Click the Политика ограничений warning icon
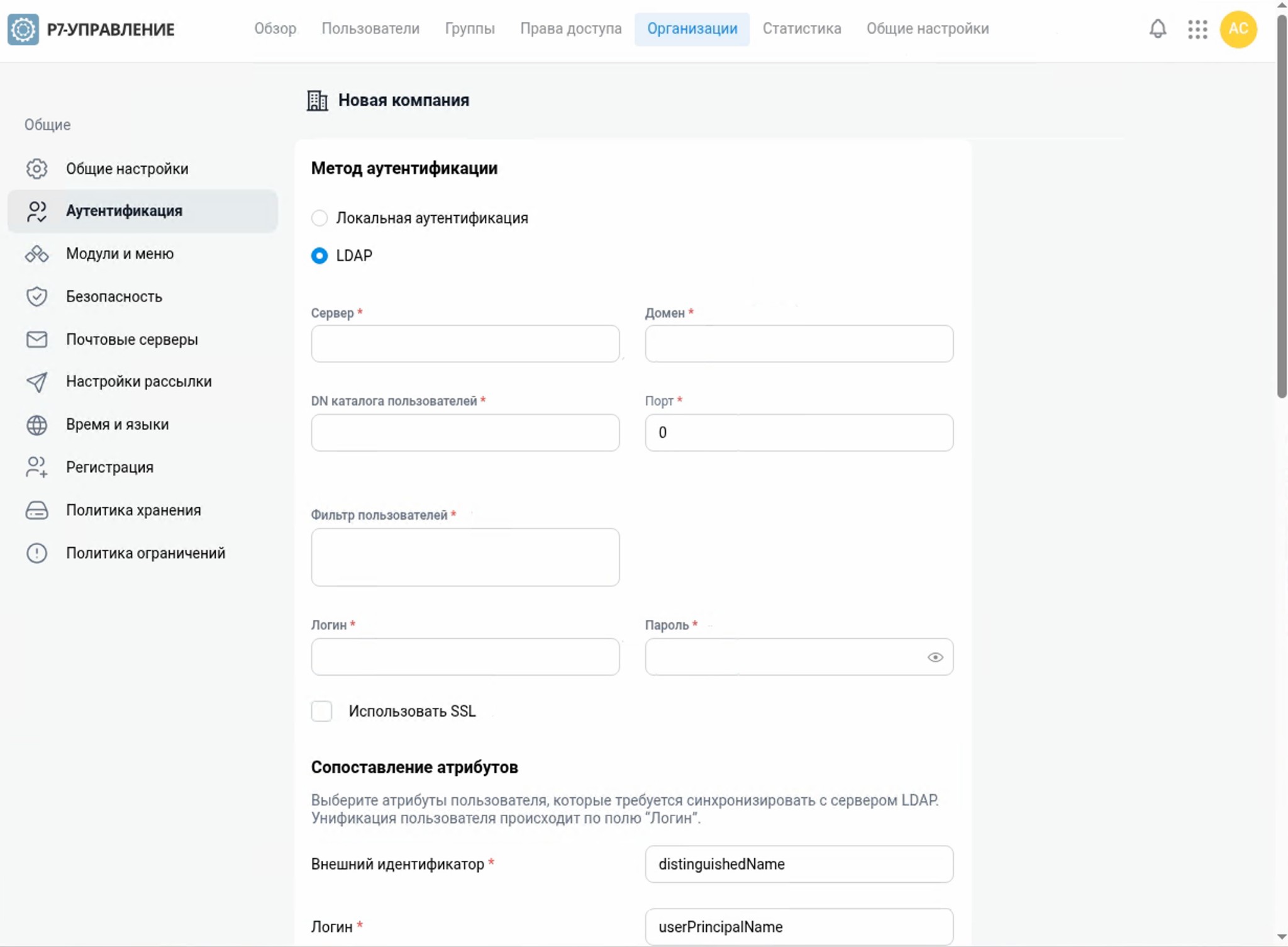1288x947 pixels. pyautogui.click(x=36, y=553)
